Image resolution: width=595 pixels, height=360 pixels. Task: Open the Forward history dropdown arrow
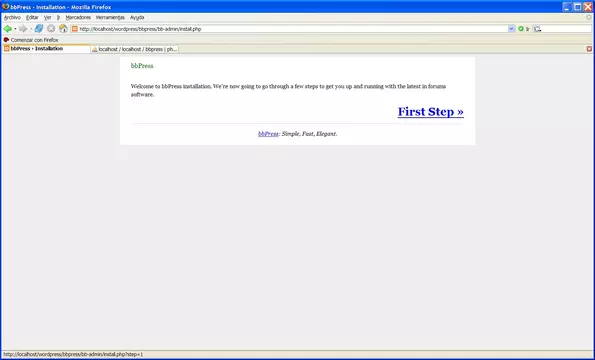(31, 29)
